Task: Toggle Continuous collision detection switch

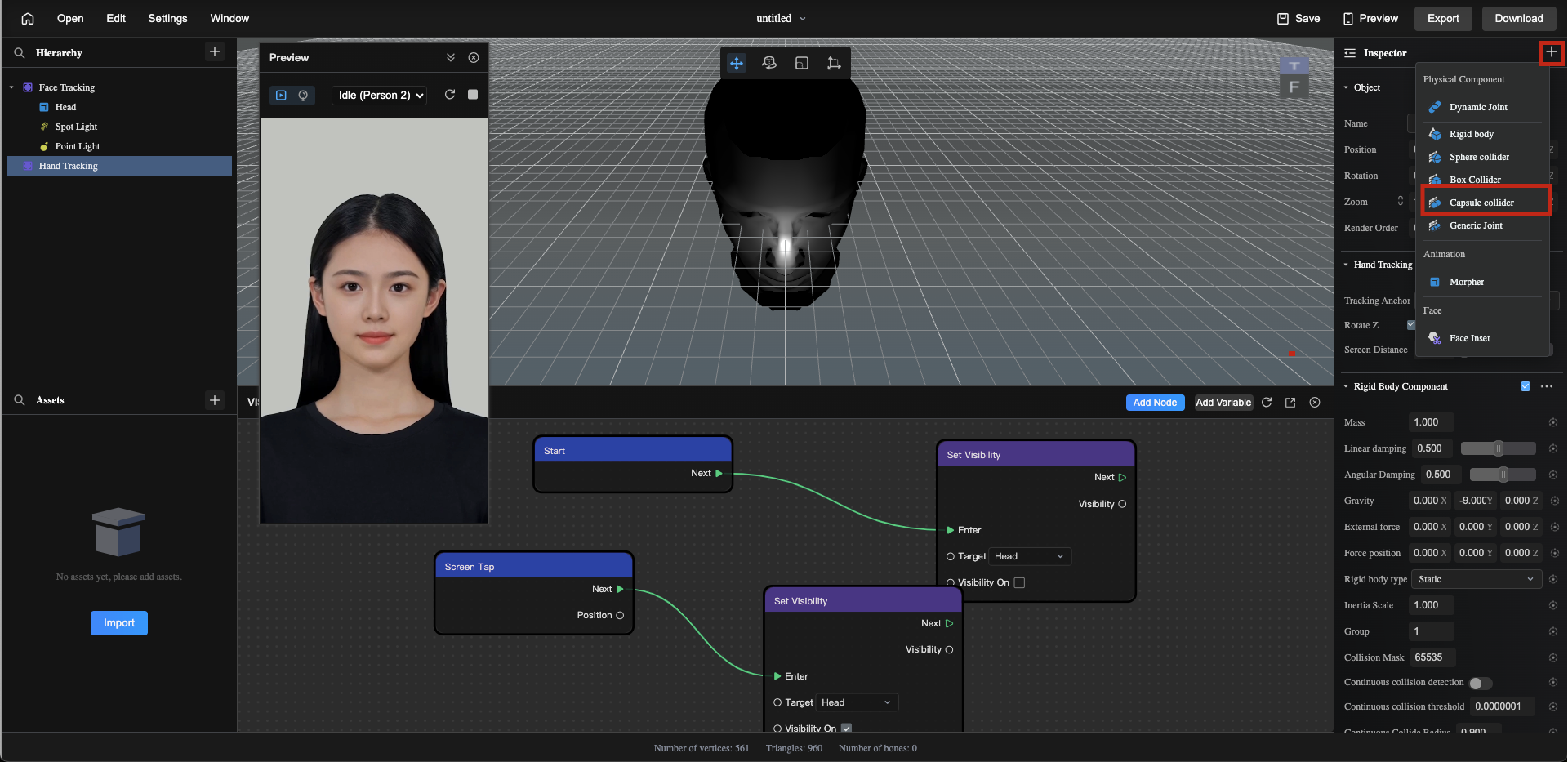Action: click(x=1480, y=683)
